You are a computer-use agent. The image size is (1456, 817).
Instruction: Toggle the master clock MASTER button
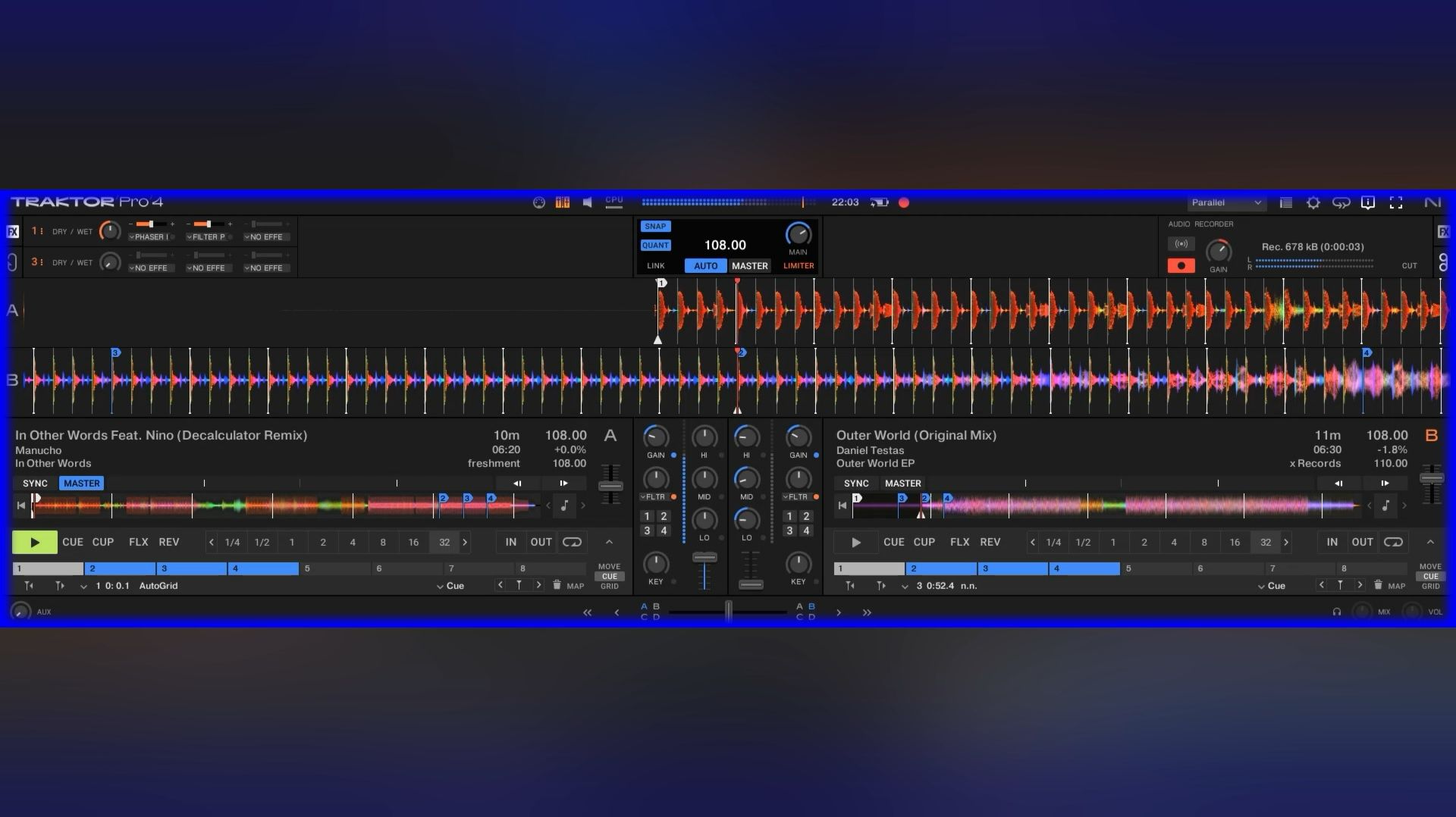749,266
